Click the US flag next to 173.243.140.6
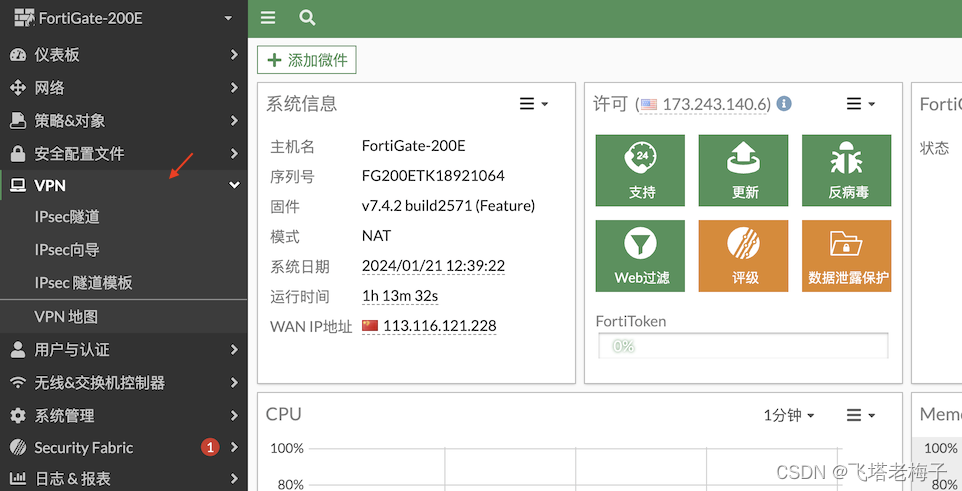 pyautogui.click(x=648, y=105)
